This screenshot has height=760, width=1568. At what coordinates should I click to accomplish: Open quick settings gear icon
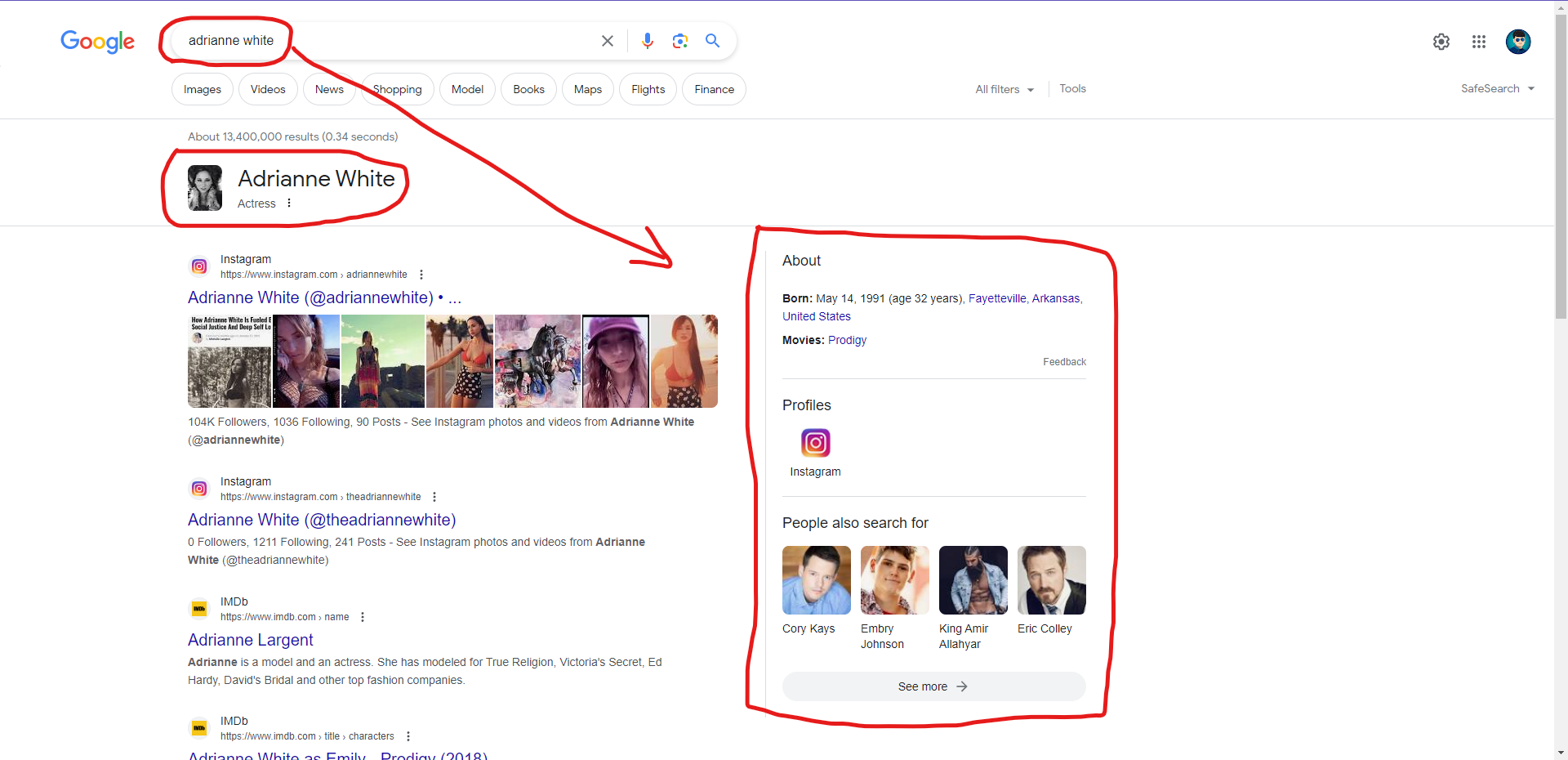[x=1441, y=42]
